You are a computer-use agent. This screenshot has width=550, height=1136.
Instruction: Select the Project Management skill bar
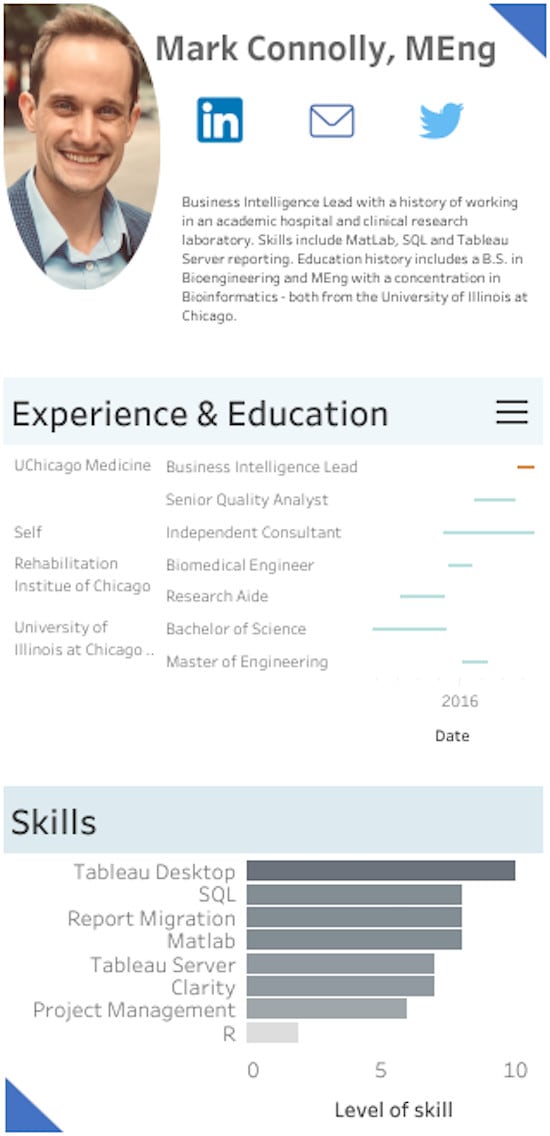click(x=326, y=1009)
